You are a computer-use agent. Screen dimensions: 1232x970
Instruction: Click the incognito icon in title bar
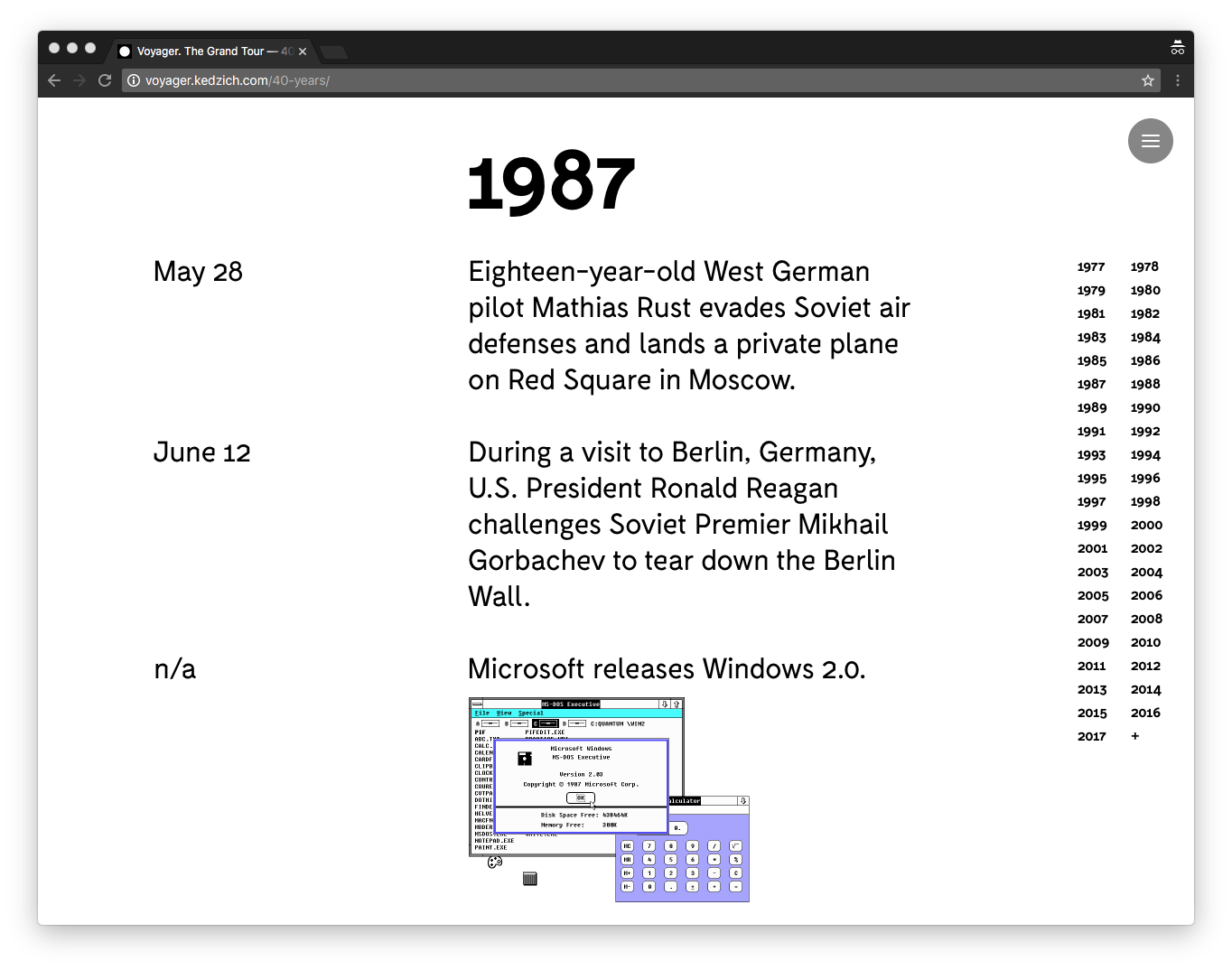pos(1177,49)
